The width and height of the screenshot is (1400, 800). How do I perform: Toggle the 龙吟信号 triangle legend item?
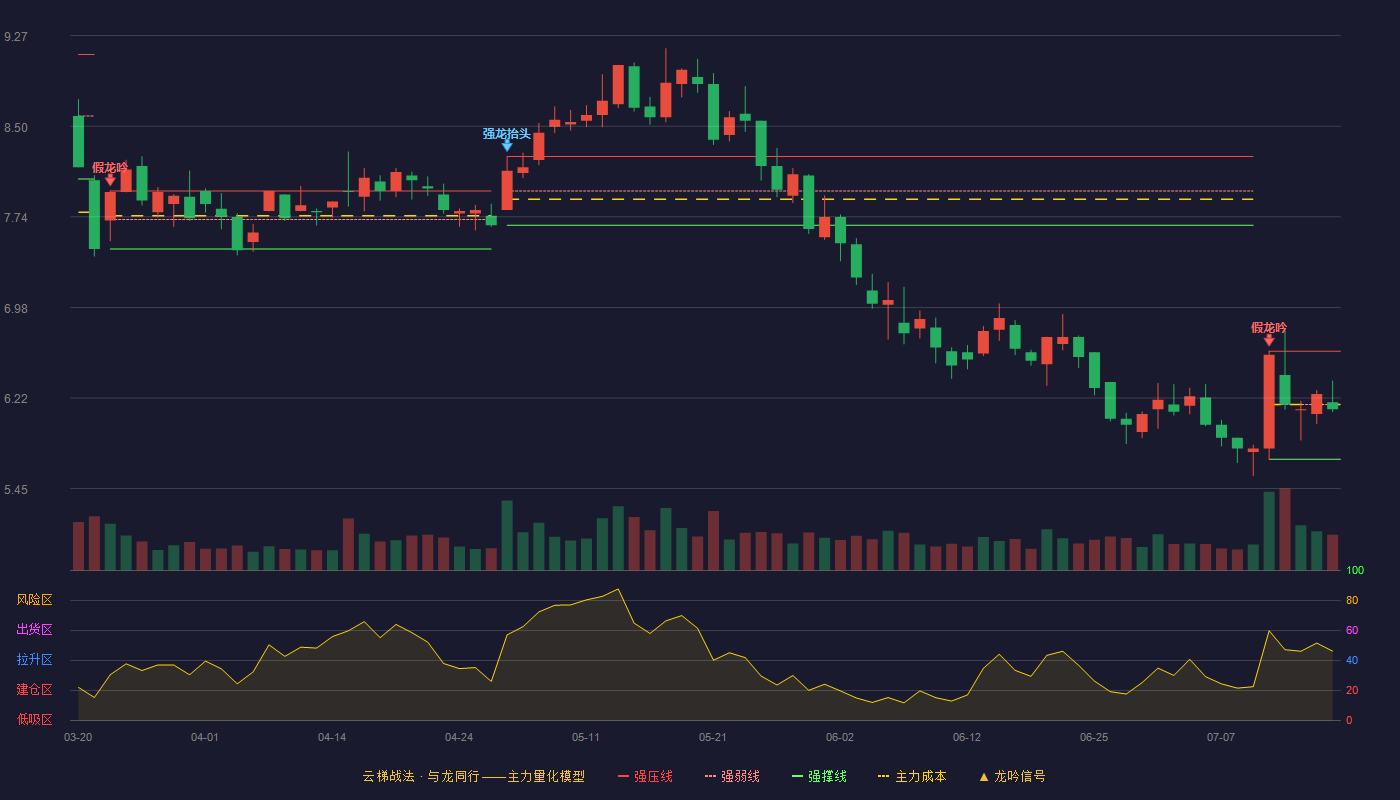tap(1012, 776)
